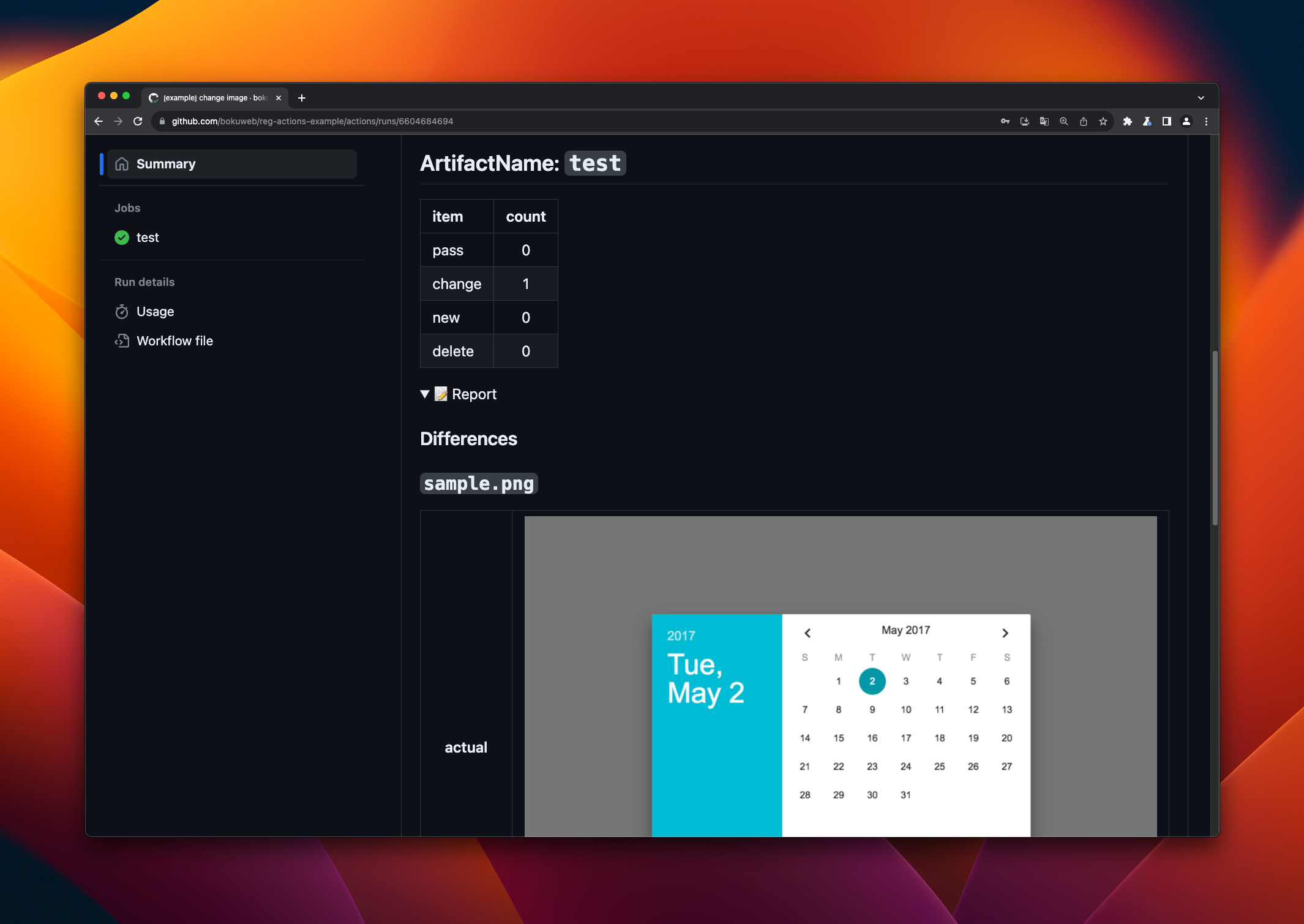Click the password manager key icon
Image resolution: width=1304 pixels, height=924 pixels.
[x=1005, y=121]
